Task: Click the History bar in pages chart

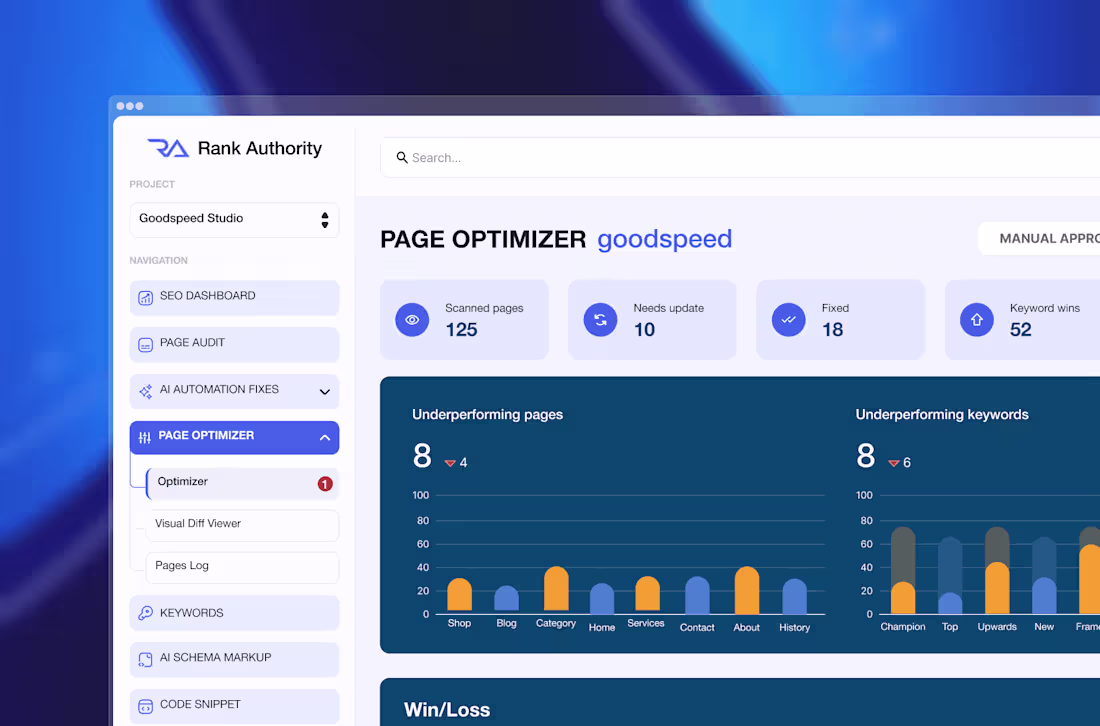Action: 794,596
